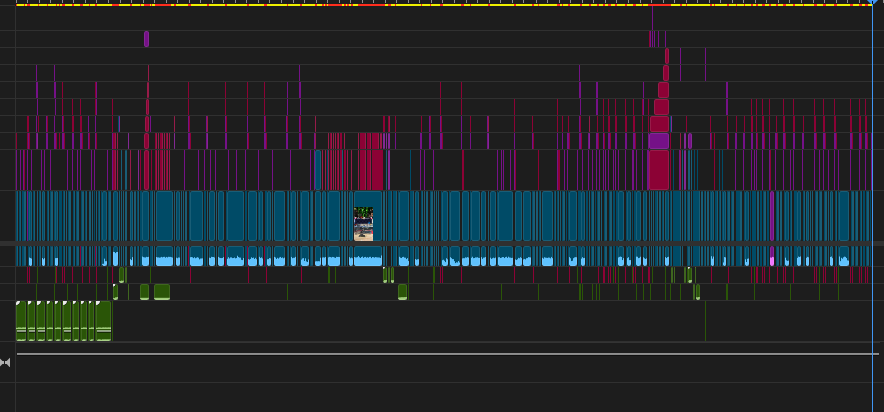Select the isolated purple clip on the highest used track
Screen dimensions: 884x412
tap(147, 39)
